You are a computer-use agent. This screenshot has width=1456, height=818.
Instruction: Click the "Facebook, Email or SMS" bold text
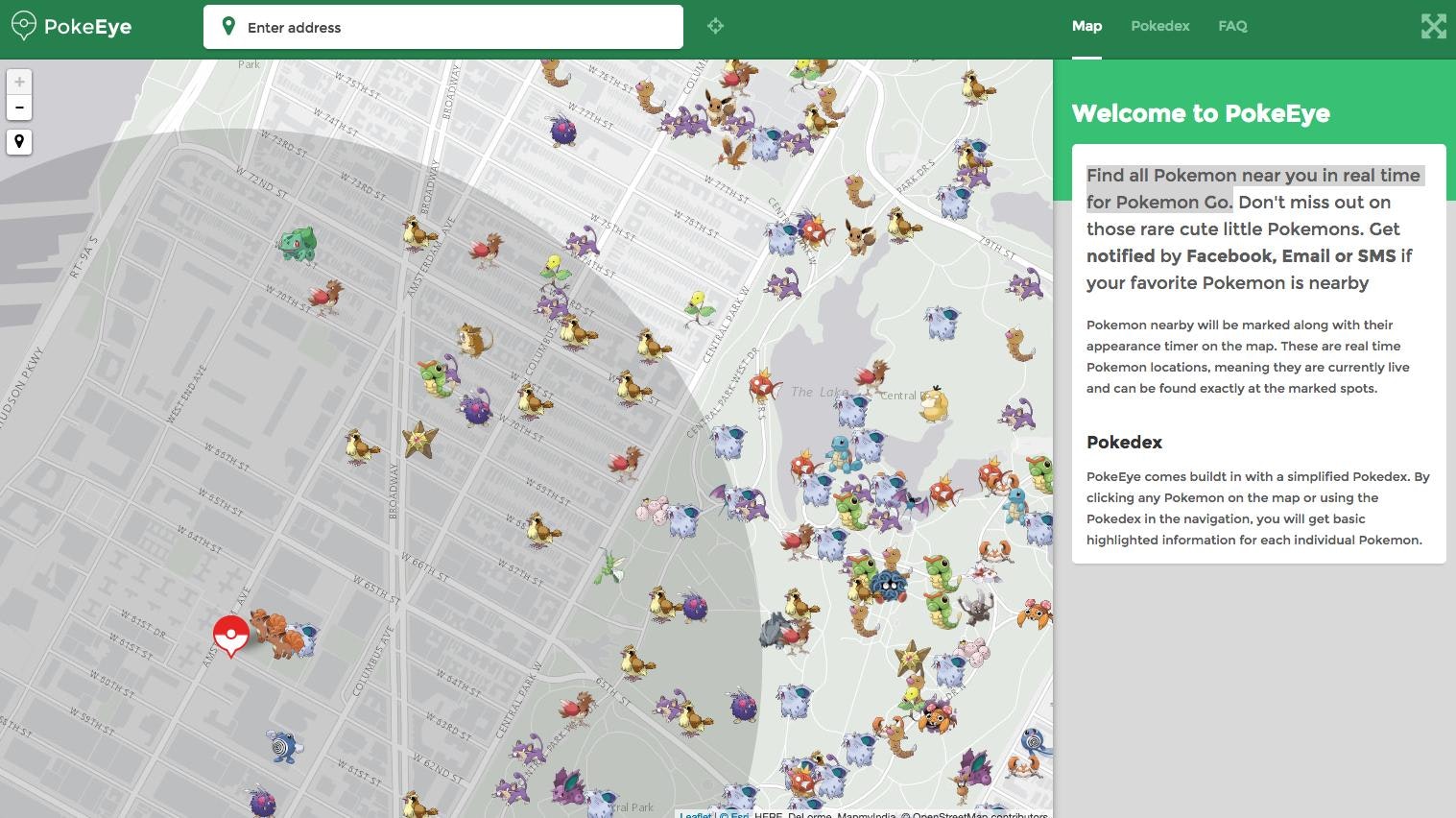click(1291, 255)
